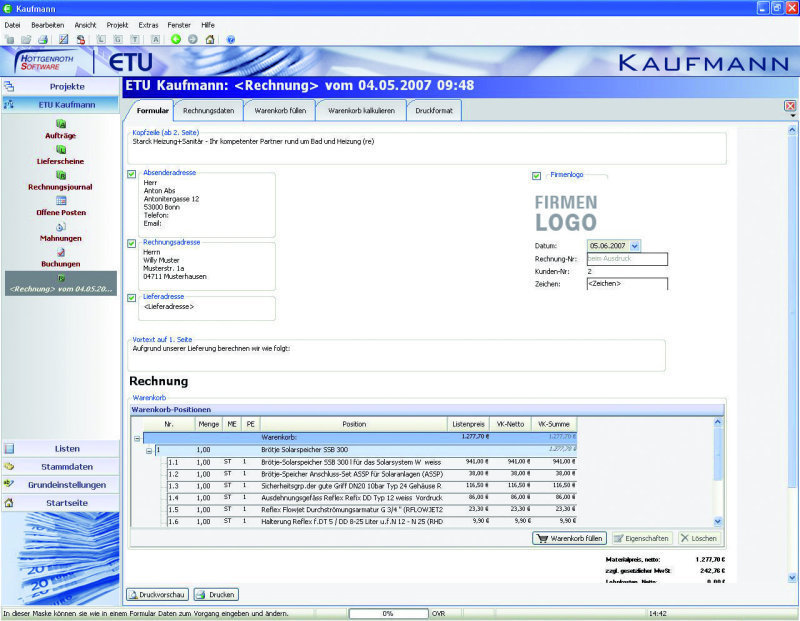This screenshot has height=621, width=800.
Task: Click the home icon in the toolbar
Action: (x=210, y=39)
